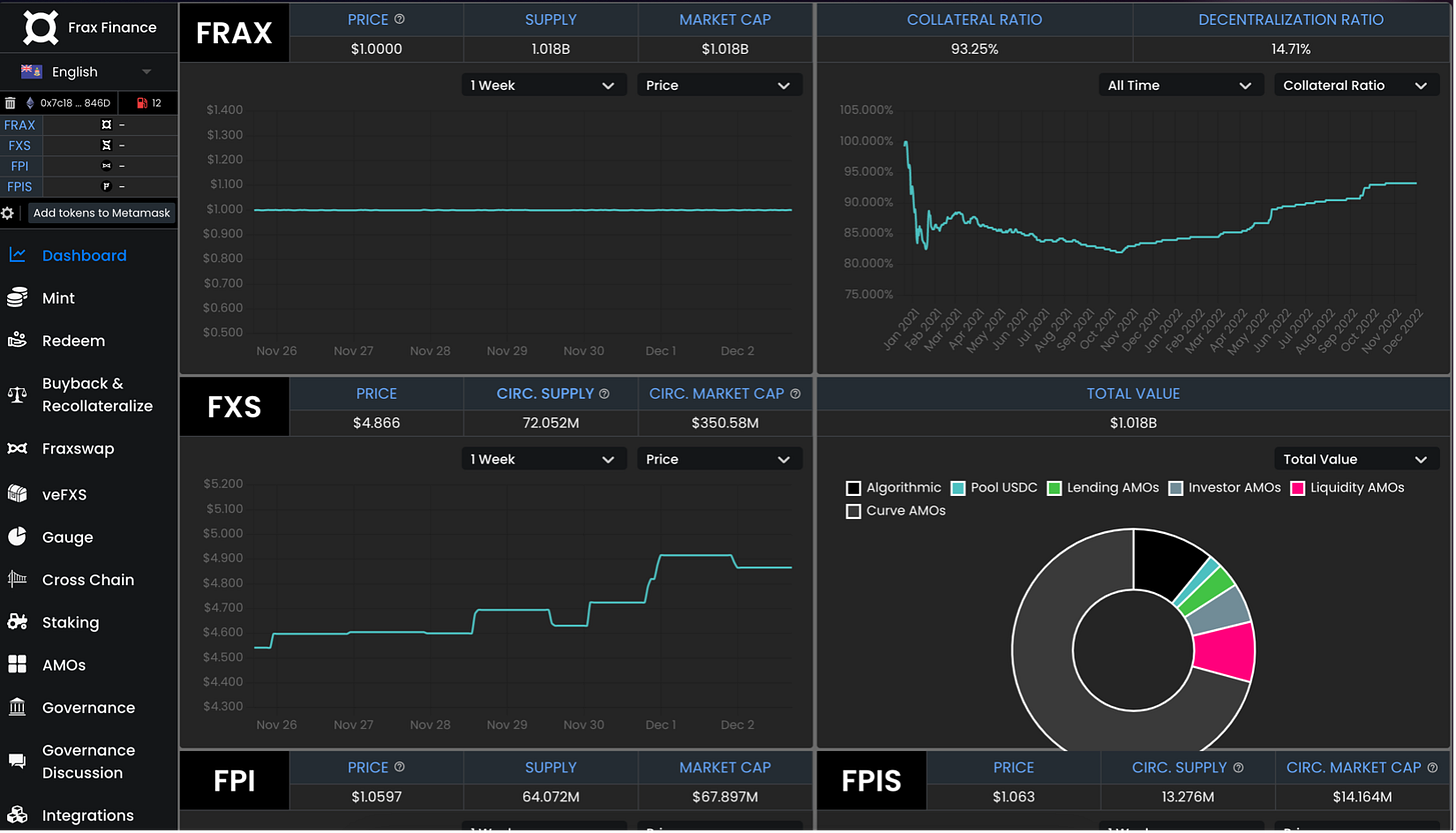Image resolution: width=1456 pixels, height=833 pixels.
Task: Click the Staking tractor icon
Action: (17, 622)
